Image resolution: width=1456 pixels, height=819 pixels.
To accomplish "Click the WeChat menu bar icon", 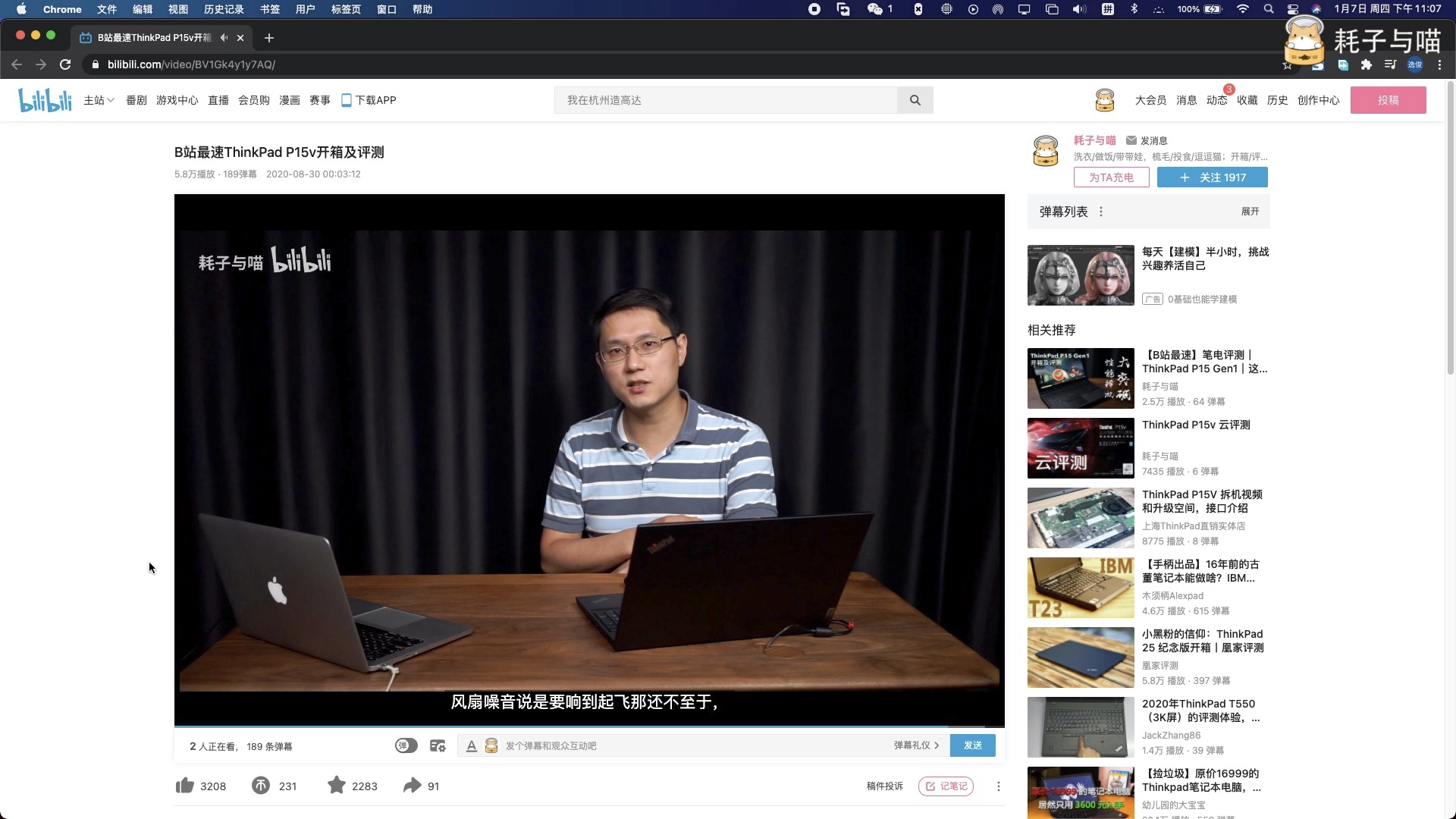I will tap(875, 9).
